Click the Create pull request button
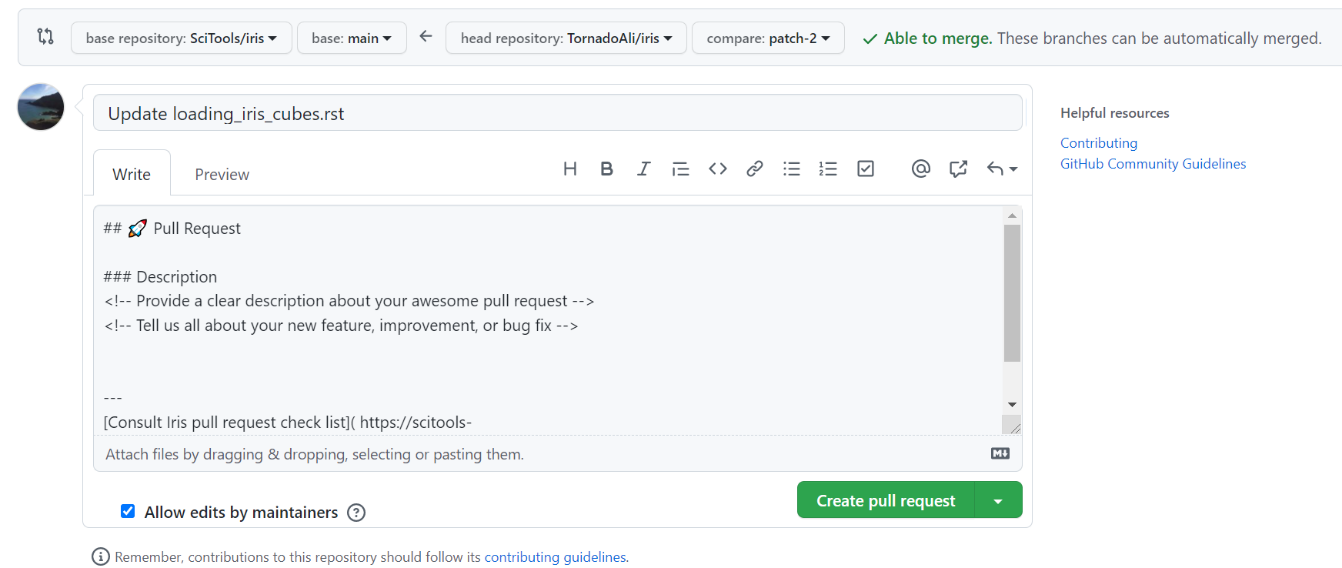The image size is (1342, 568). point(885,500)
